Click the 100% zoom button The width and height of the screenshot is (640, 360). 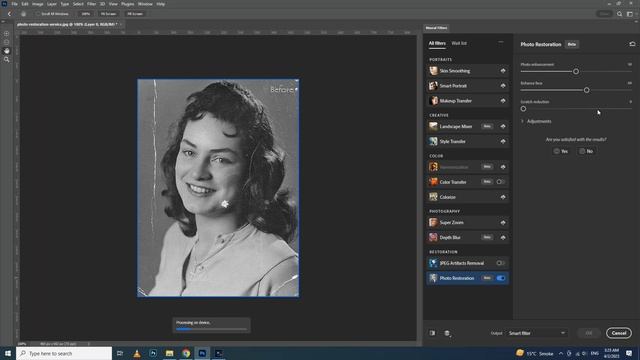pyautogui.click(x=86, y=14)
